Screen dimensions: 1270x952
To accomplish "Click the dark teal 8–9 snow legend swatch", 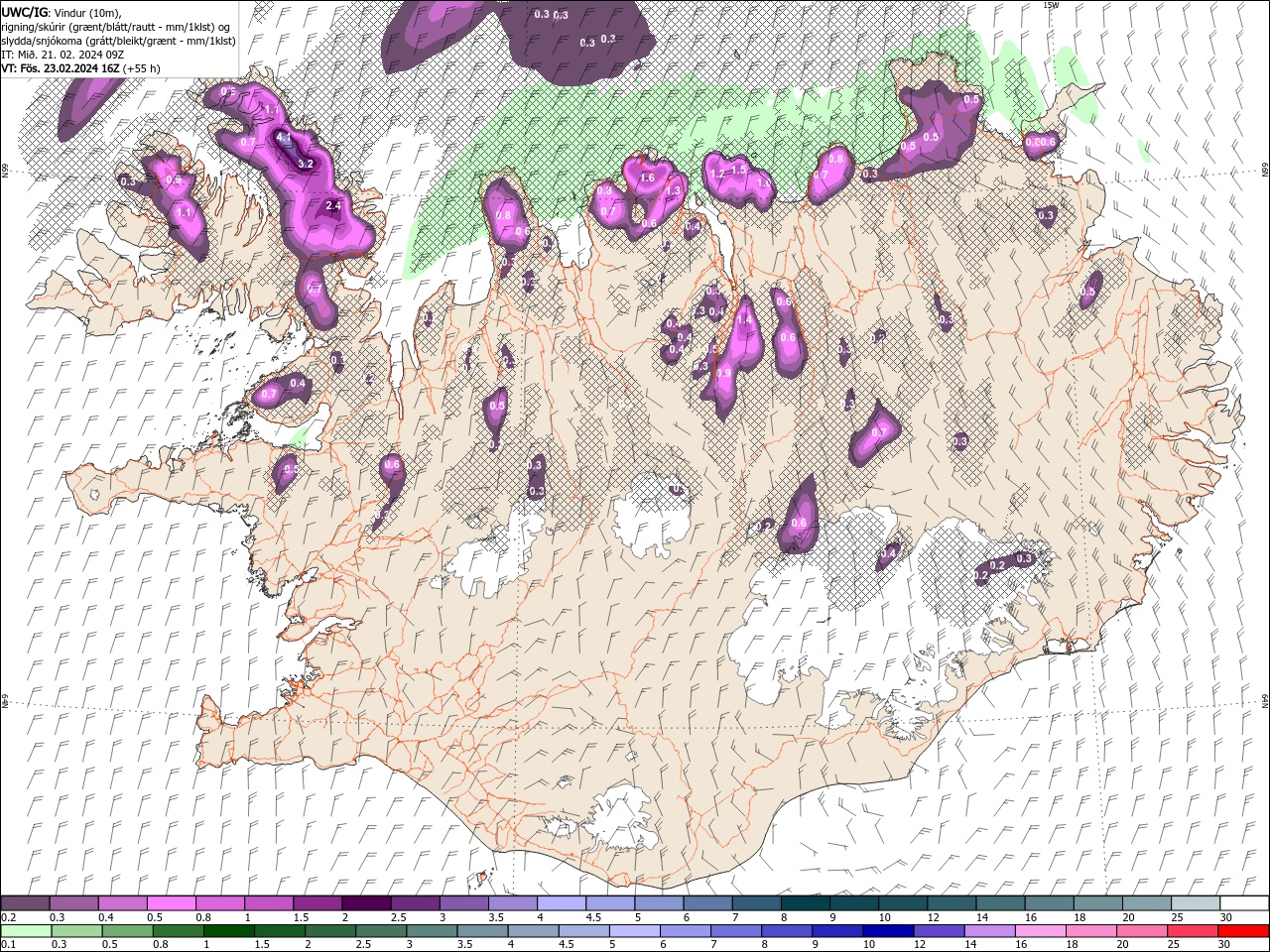I will [x=806, y=903].
